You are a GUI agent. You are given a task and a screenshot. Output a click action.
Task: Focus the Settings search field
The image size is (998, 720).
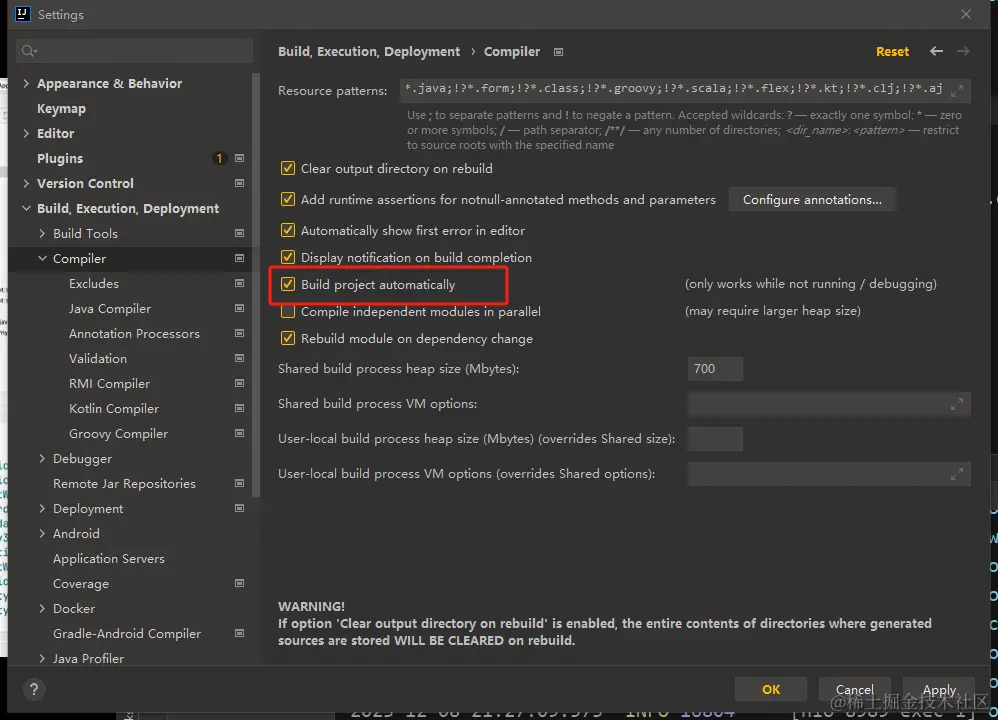tap(134, 51)
